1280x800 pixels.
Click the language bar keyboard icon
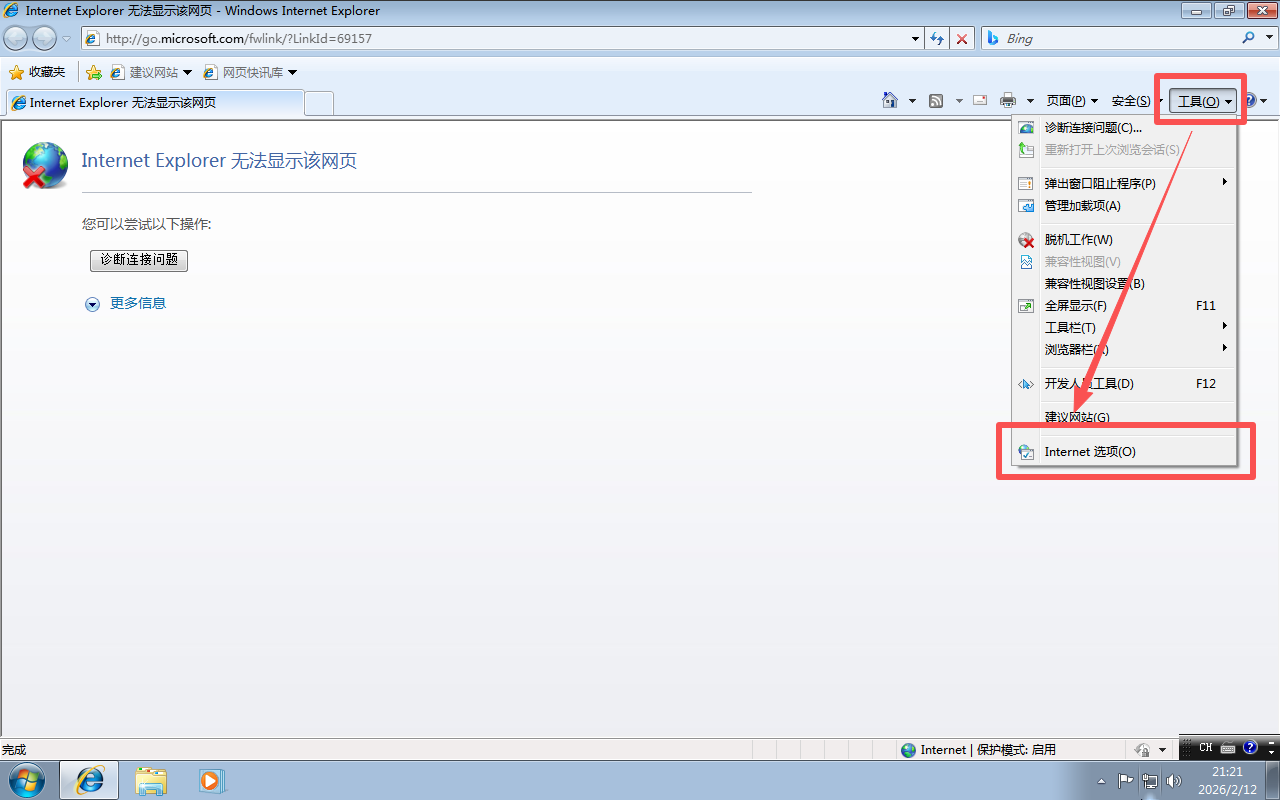(x=1227, y=748)
